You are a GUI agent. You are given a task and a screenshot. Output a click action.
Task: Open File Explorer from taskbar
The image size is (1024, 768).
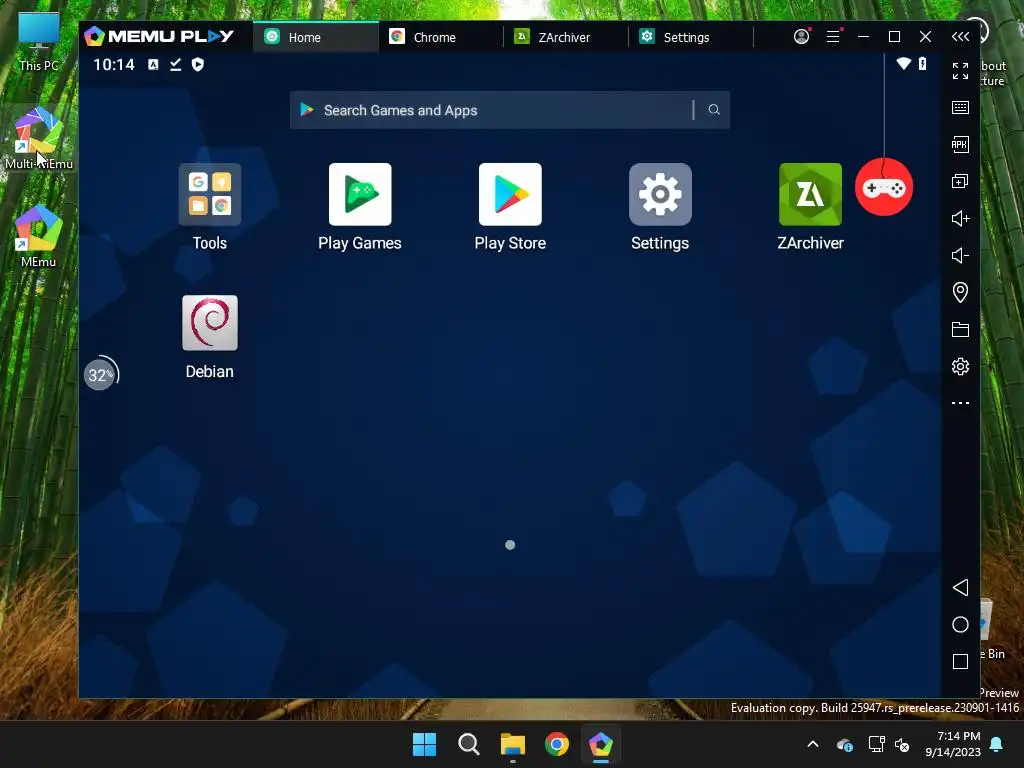tap(513, 744)
